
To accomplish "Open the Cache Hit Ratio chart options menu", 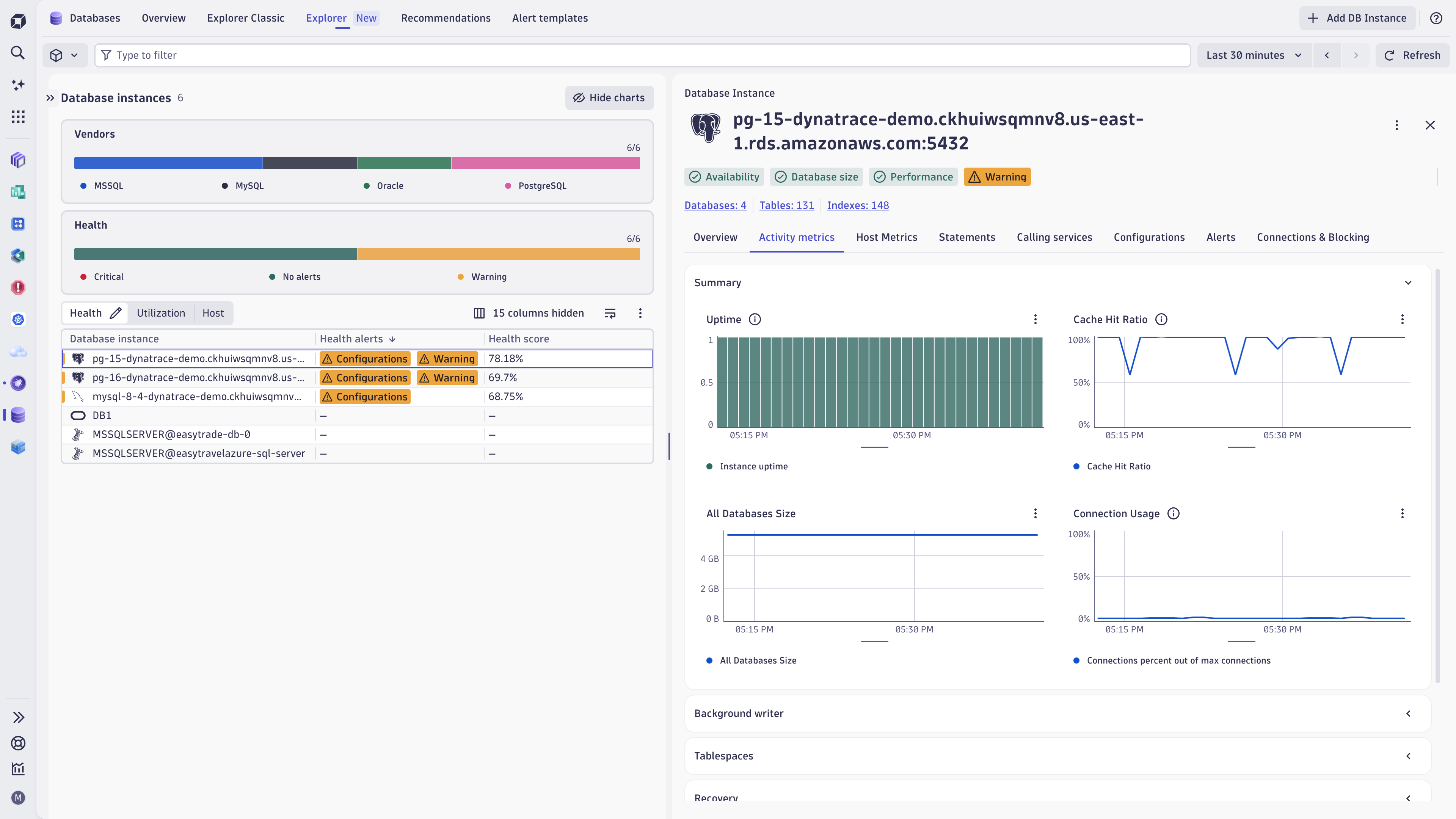I will pos(1402,319).
